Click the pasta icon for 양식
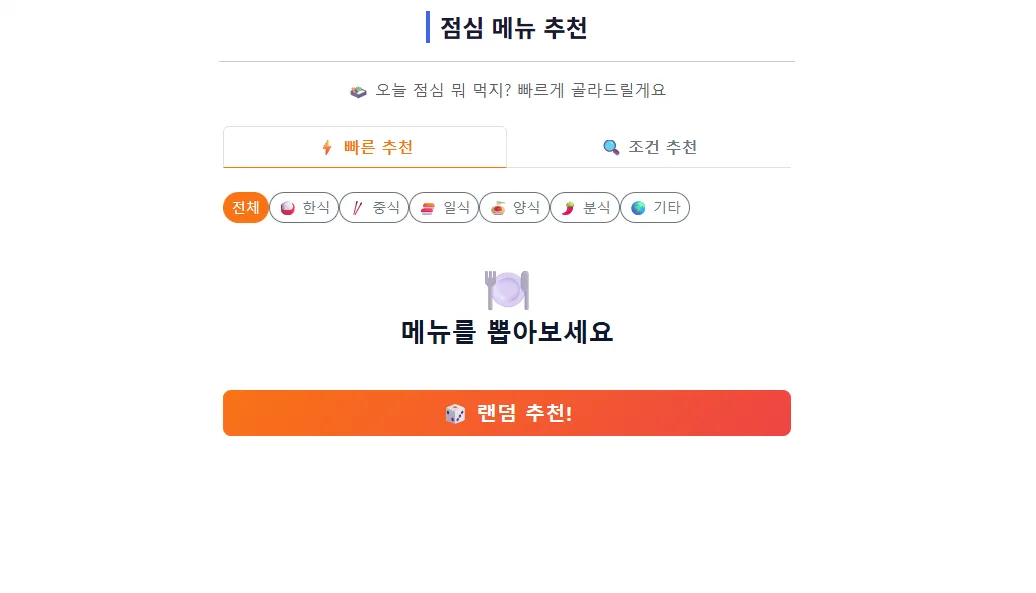Image resolution: width=1036 pixels, height=593 pixels. 498,208
